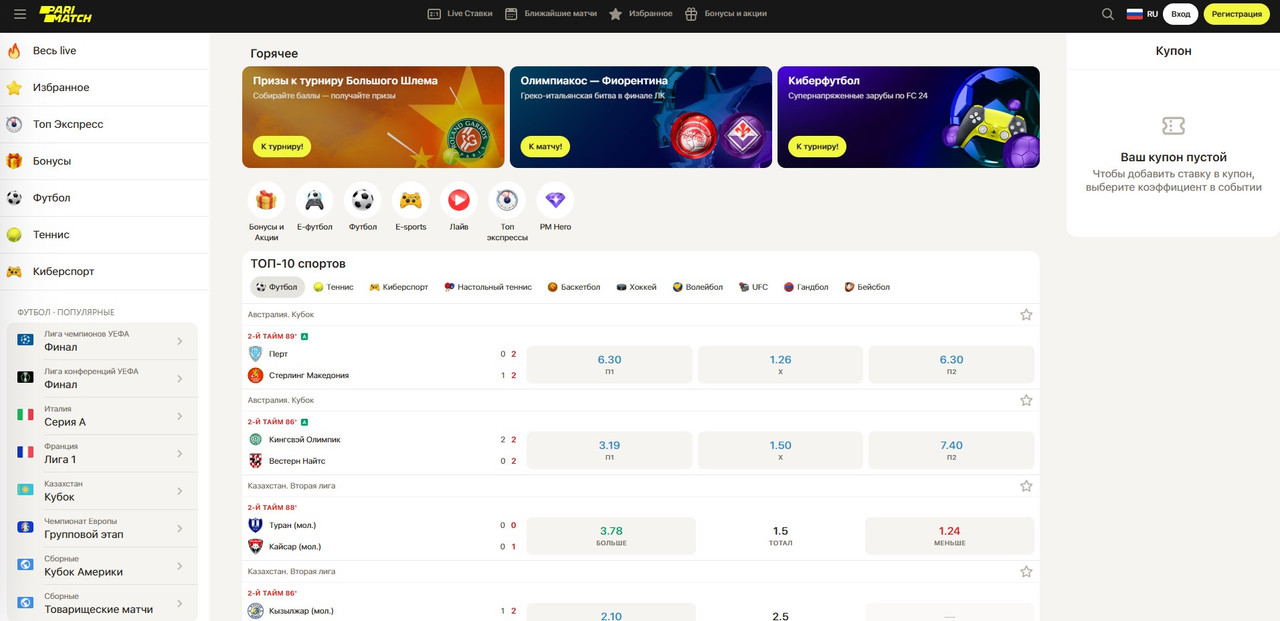Expand Сборные Кубок Америки chevron
The image size is (1280, 621).
[x=180, y=566]
